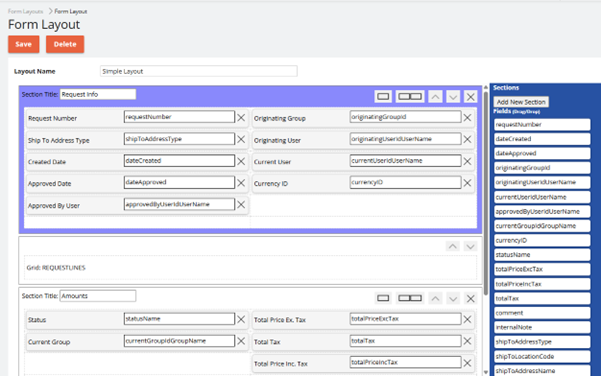Select originatingGroupId in Fields list
The height and width of the screenshot is (376, 601).
(542, 168)
